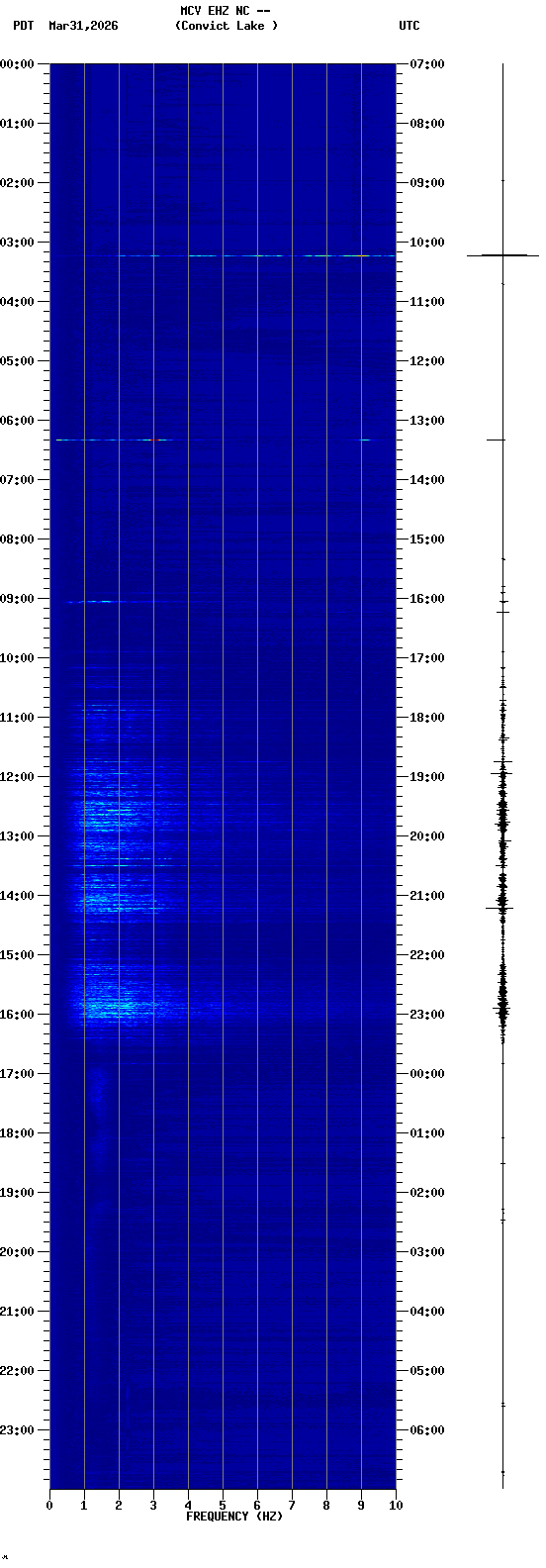
Task: Click the '(Convict Lake )' subtitle
Action: coord(227,26)
